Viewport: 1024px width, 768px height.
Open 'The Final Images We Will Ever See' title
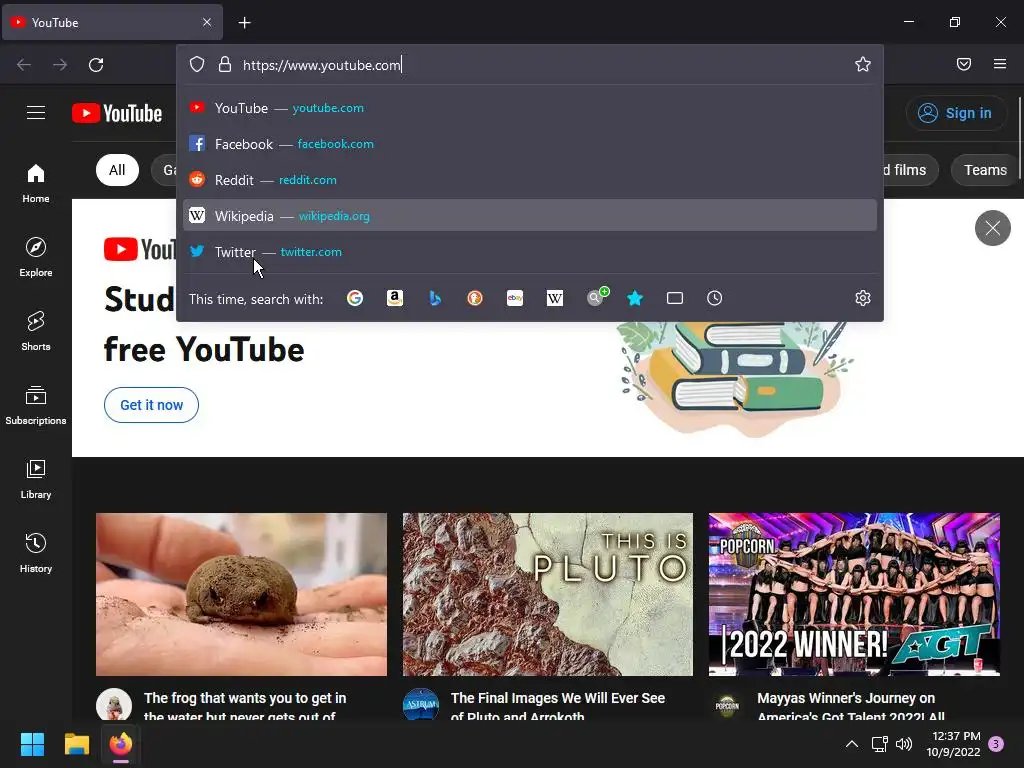point(558,706)
